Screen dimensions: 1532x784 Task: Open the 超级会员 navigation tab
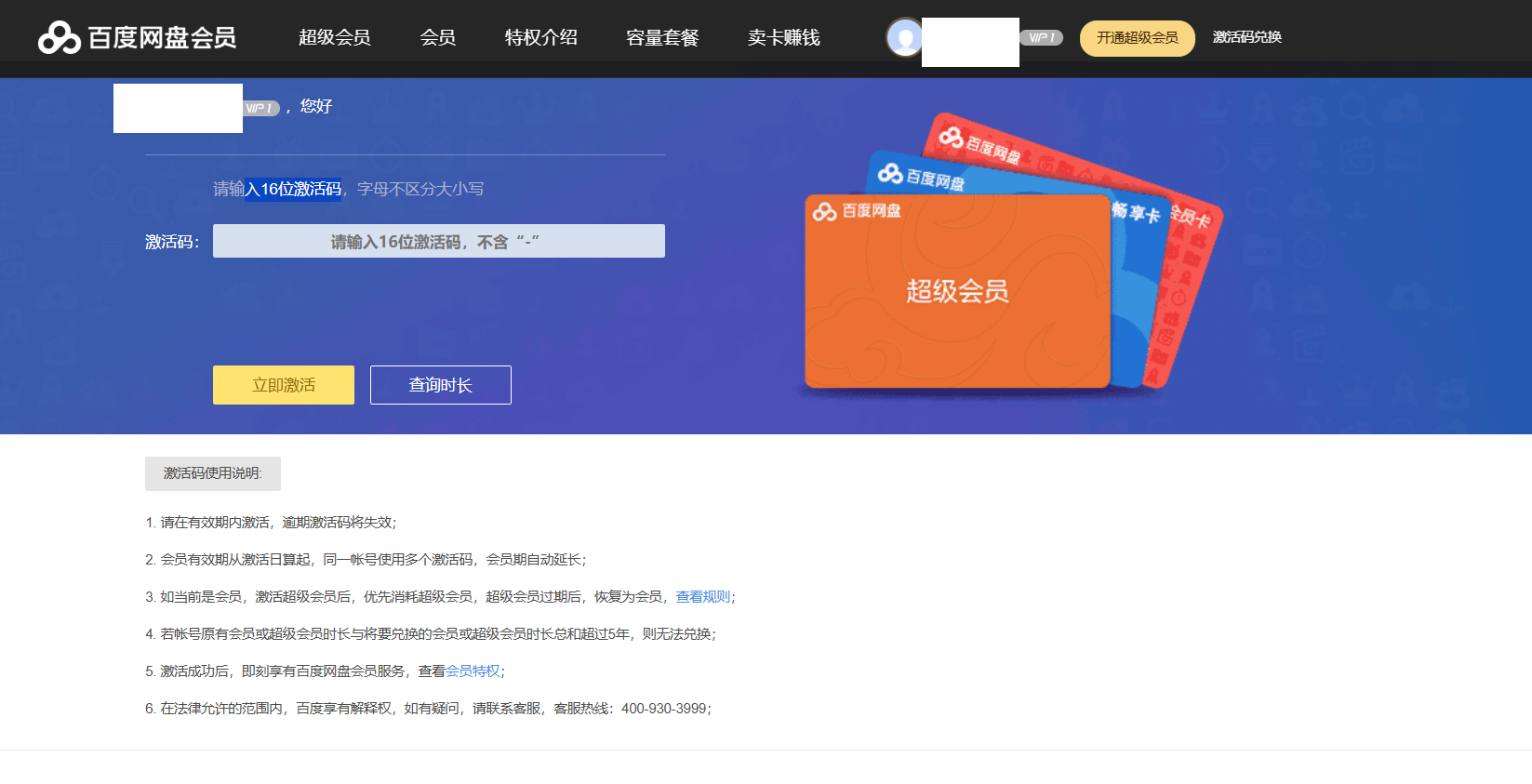[335, 37]
